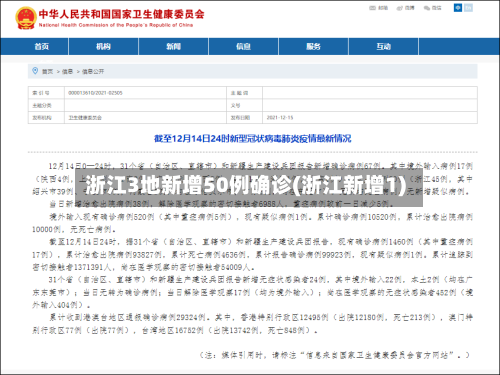Screen dimensions: 500x375
Task: Click the 卫生健康委员会 publisher cell
Action: click(x=145, y=118)
